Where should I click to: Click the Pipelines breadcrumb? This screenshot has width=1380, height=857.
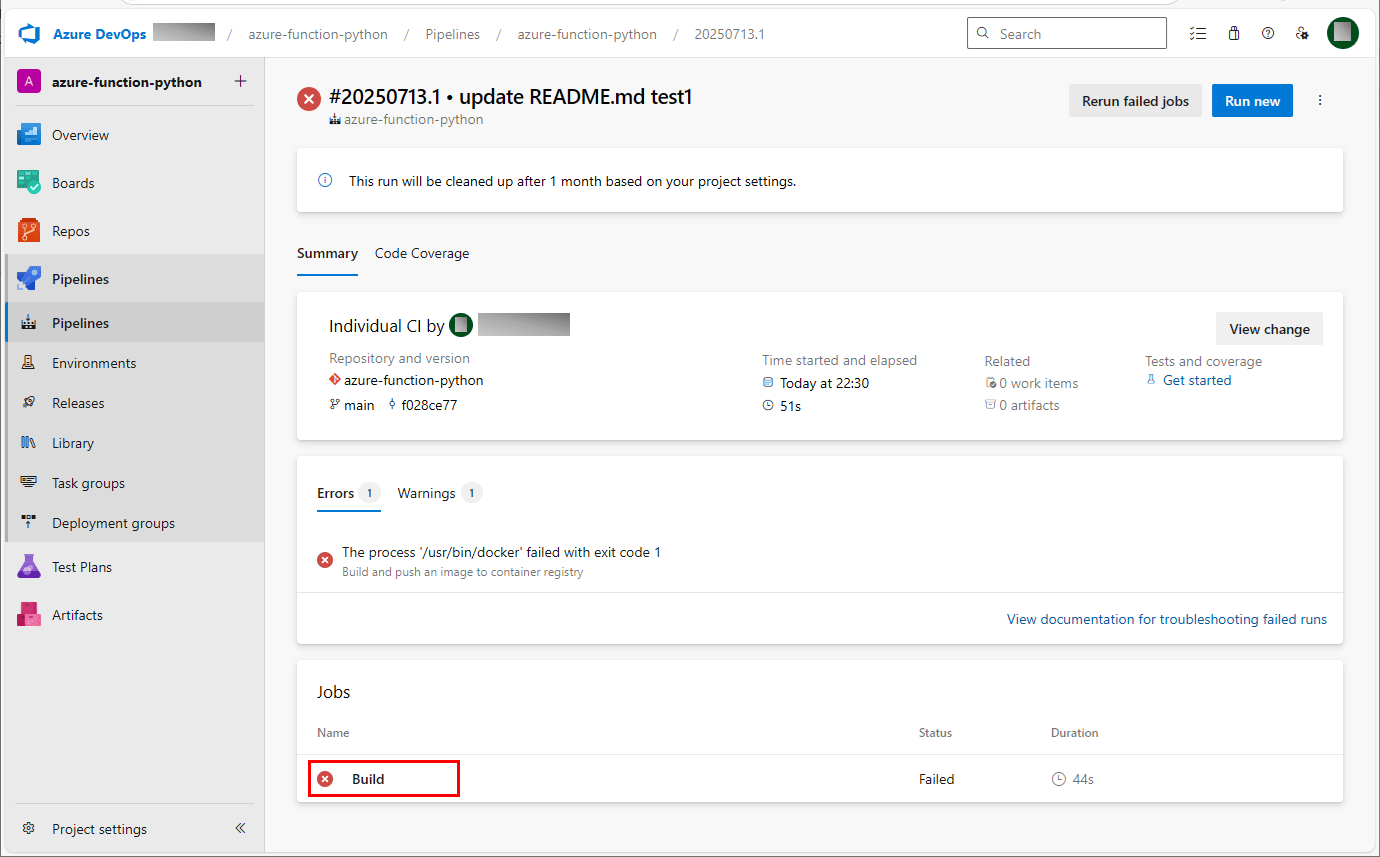[452, 34]
